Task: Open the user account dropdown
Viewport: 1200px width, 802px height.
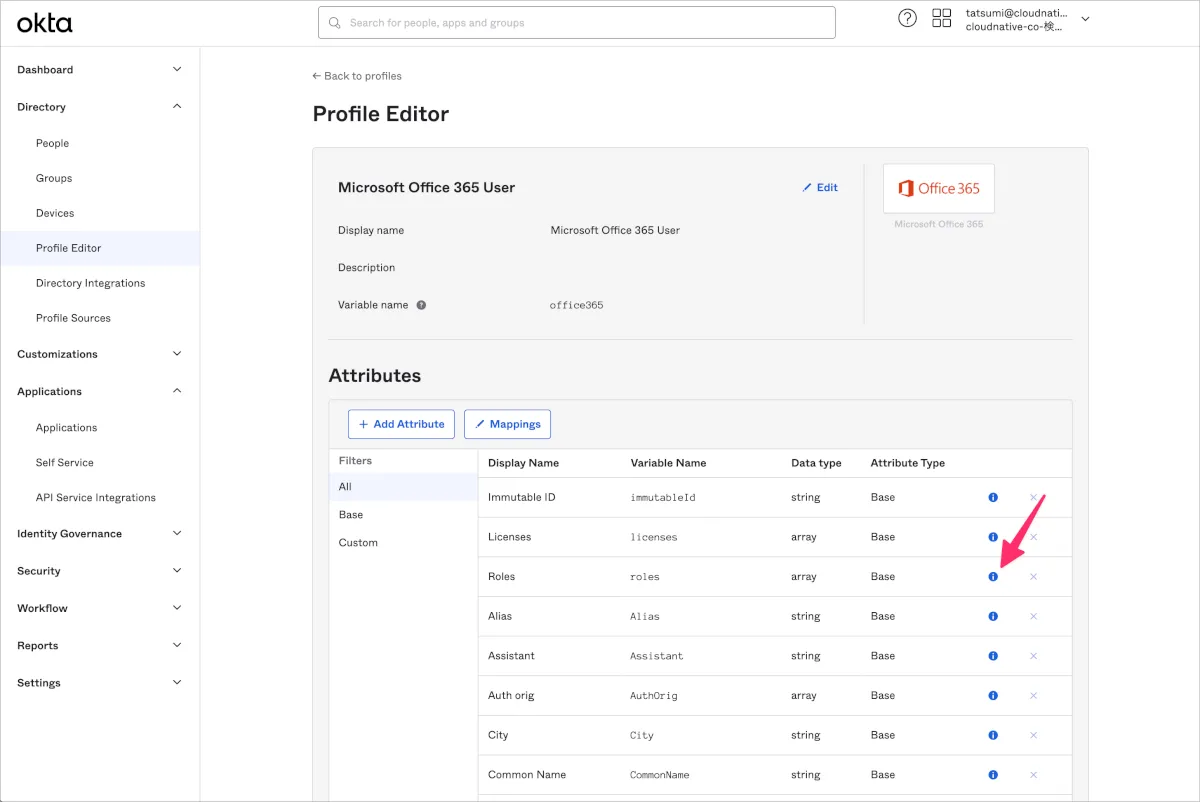Action: click(x=1085, y=19)
